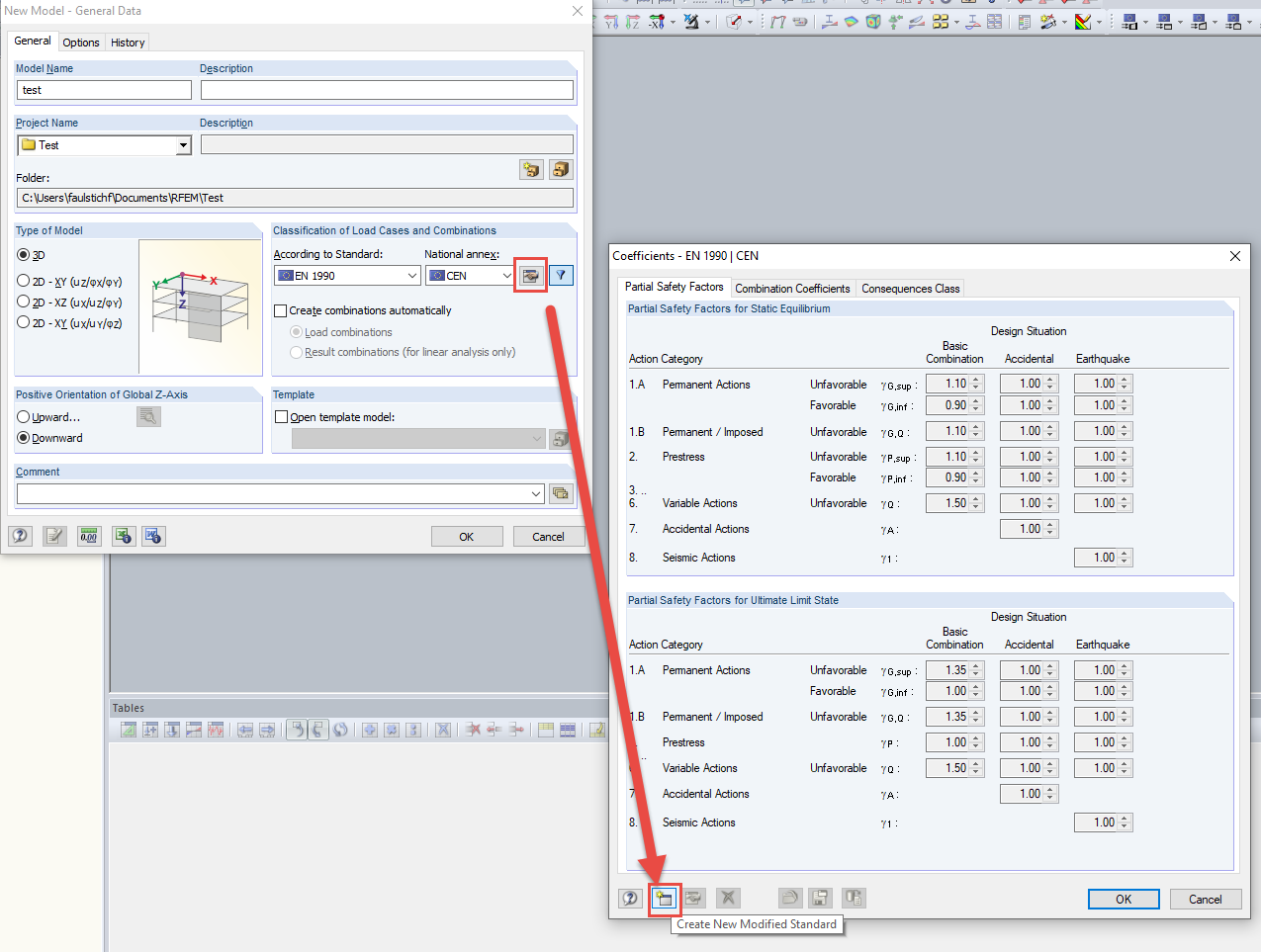Viewport: 1261px width, 952px height.
Task: Click the rainbow color scale icon in main toolbar
Action: 1083,22
